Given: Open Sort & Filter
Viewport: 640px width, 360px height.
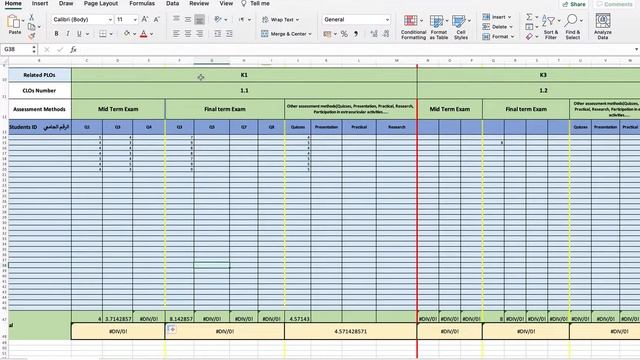Looking at the screenshot, I should click(551, 27).
